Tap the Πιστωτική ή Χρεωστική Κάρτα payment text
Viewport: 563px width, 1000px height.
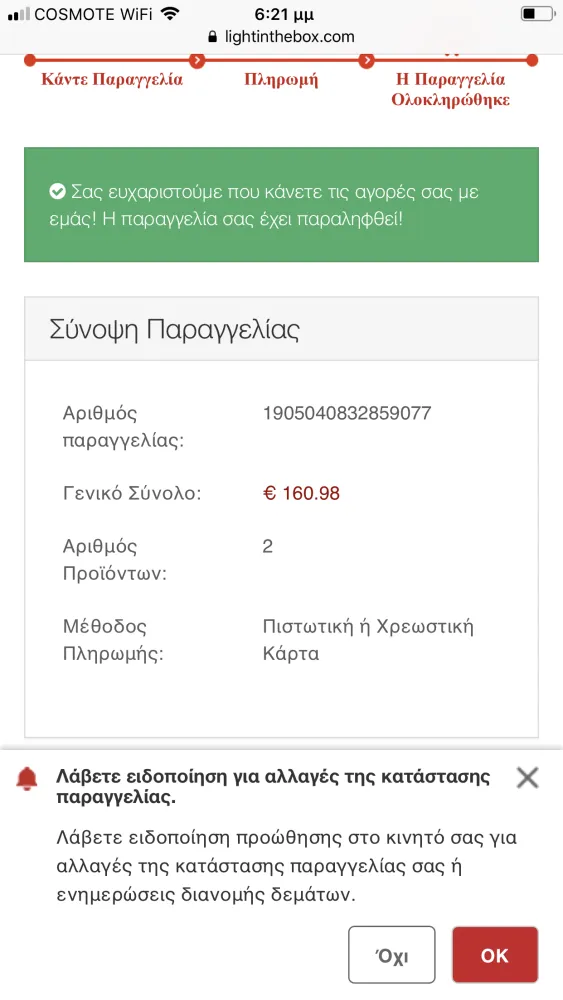[x=368, y=640]
